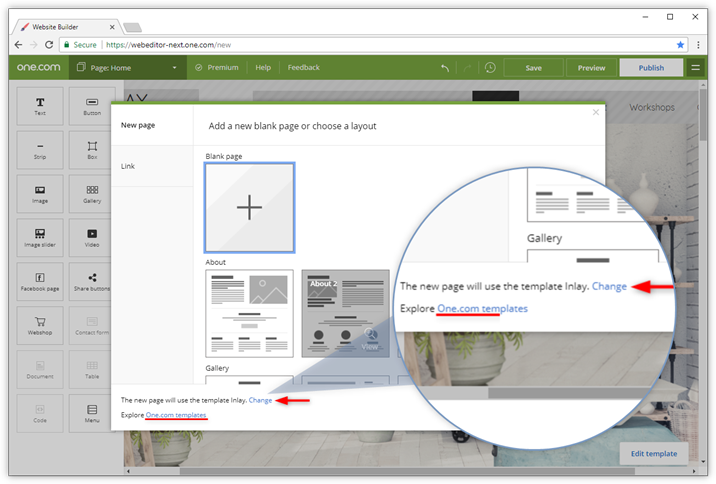
Task: Click the Undo arrow in toolbar
Action: [445, 68]
